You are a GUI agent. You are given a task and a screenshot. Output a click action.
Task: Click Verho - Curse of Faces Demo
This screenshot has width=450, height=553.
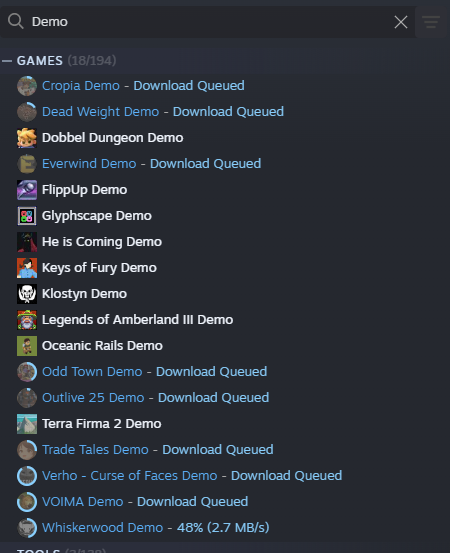click(x=129, y=475)
